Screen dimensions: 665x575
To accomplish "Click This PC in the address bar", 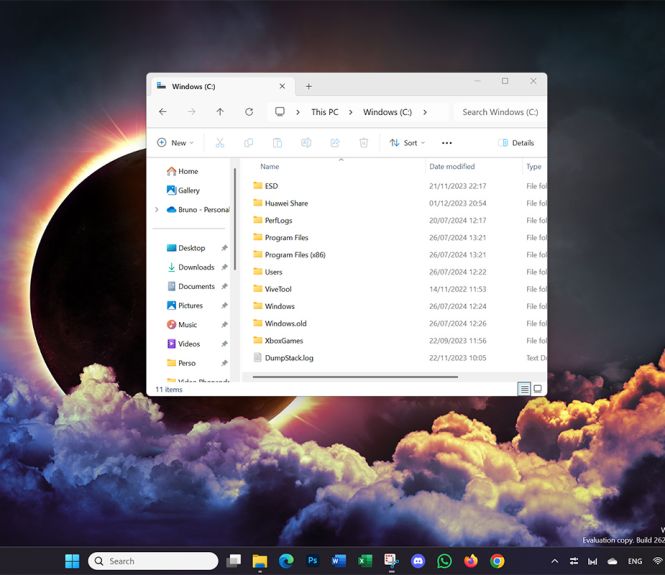I will (325, 112).
